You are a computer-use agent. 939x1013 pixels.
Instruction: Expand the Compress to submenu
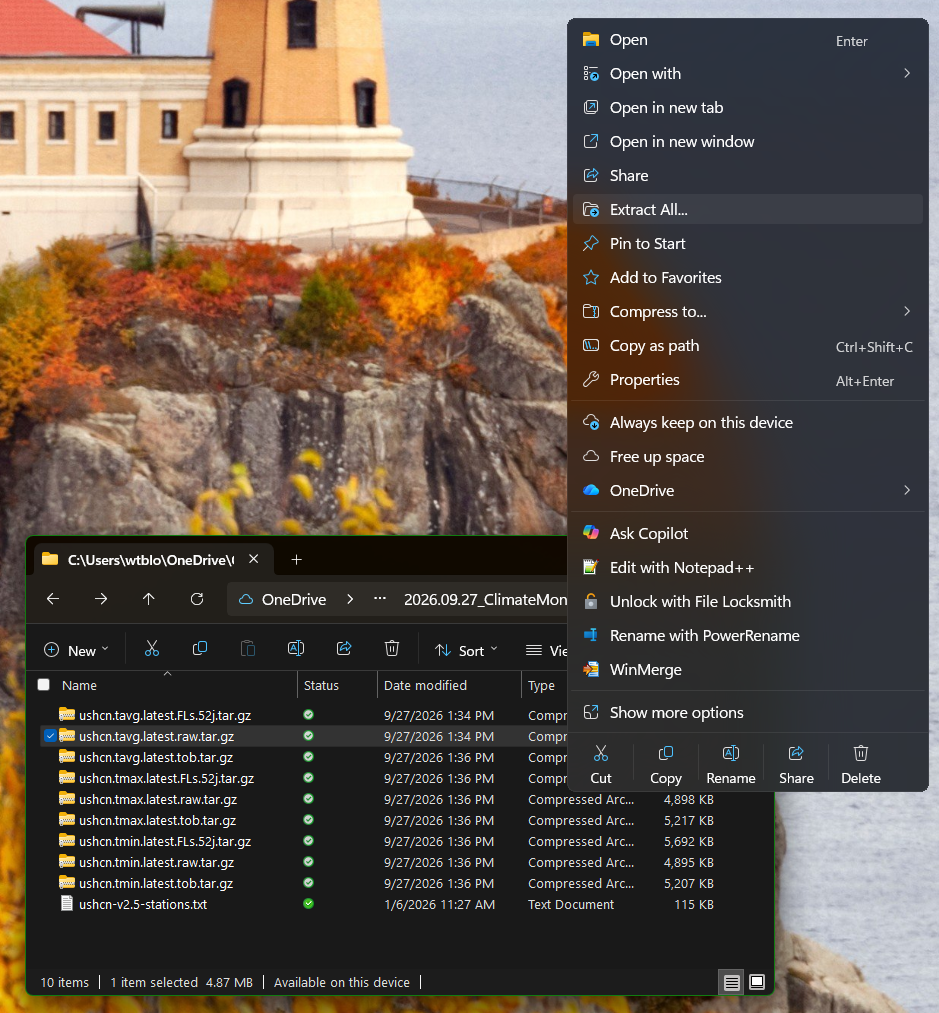[907, 311]
